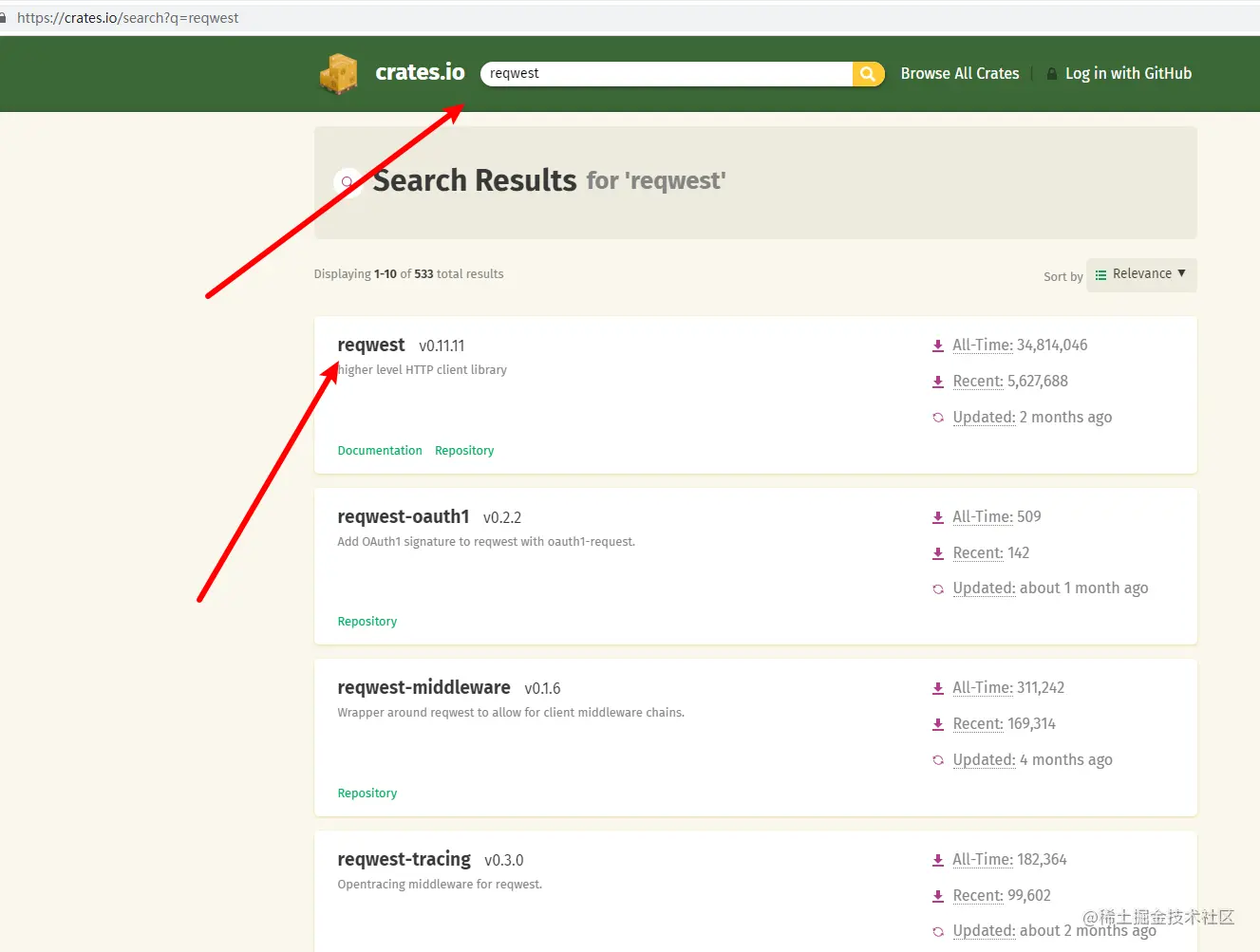1260x952 pixels.
Task: Focus the crate search input field
Action: 667,74
